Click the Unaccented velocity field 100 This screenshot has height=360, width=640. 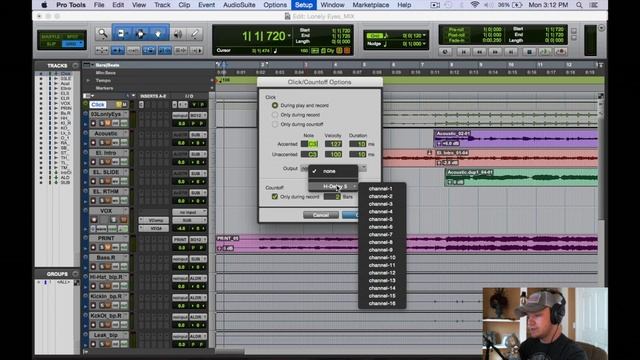click(333, 154)
